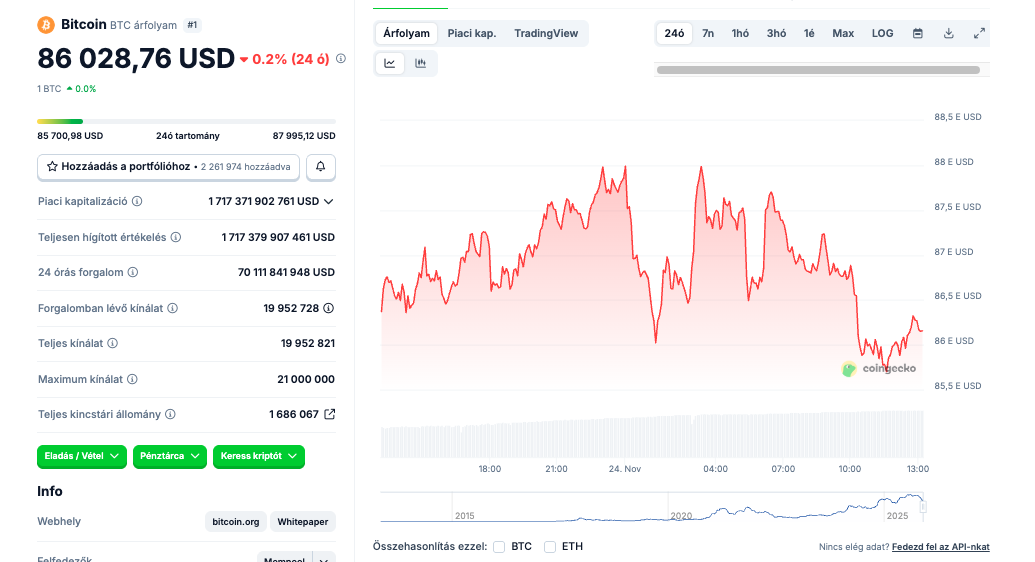Click the mini historical overview chart
Viewport: 1035px width, 562px height.
(651, 507)
